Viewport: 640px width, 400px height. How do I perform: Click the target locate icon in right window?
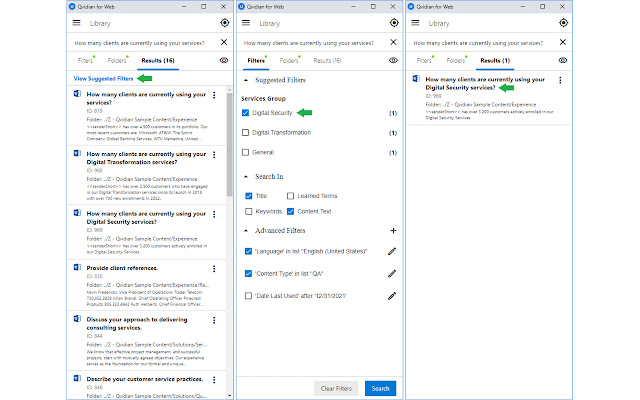click(x=563, y=23)
